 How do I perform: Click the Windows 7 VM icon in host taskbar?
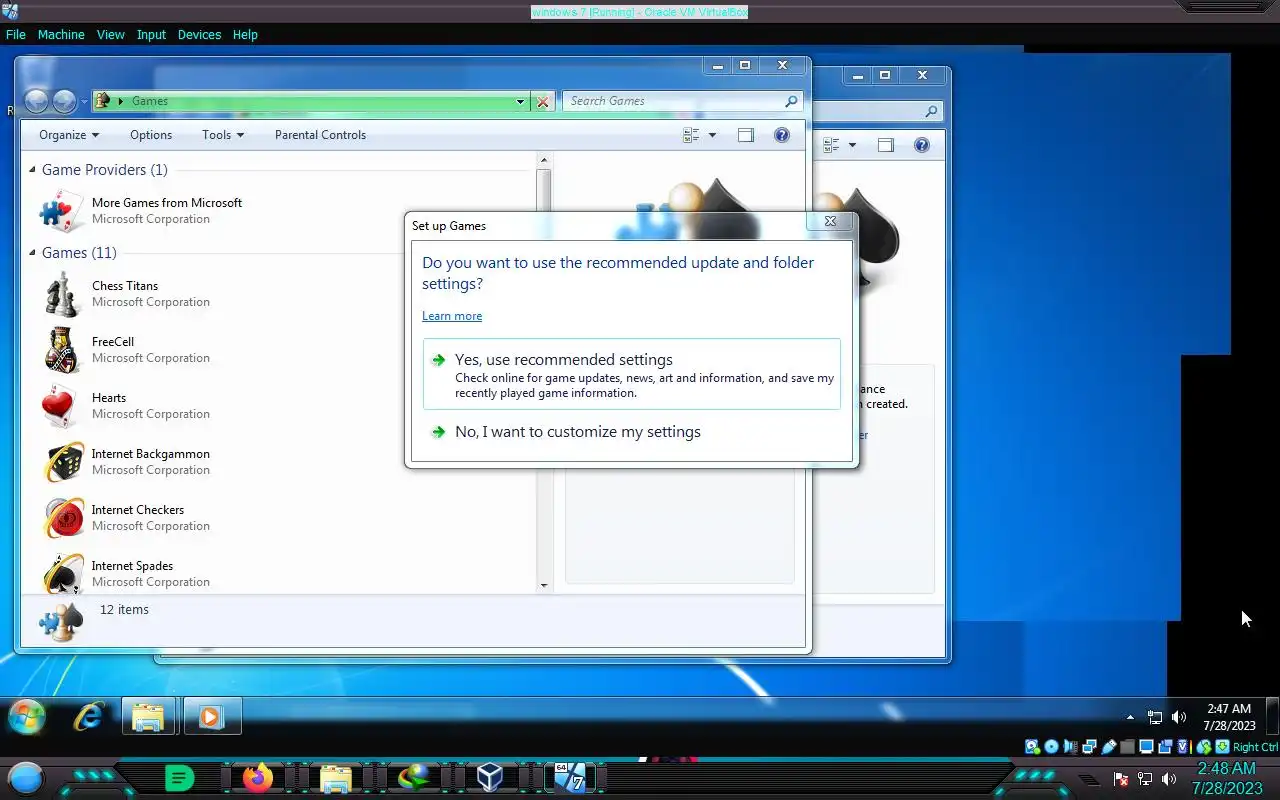(569, 778)
